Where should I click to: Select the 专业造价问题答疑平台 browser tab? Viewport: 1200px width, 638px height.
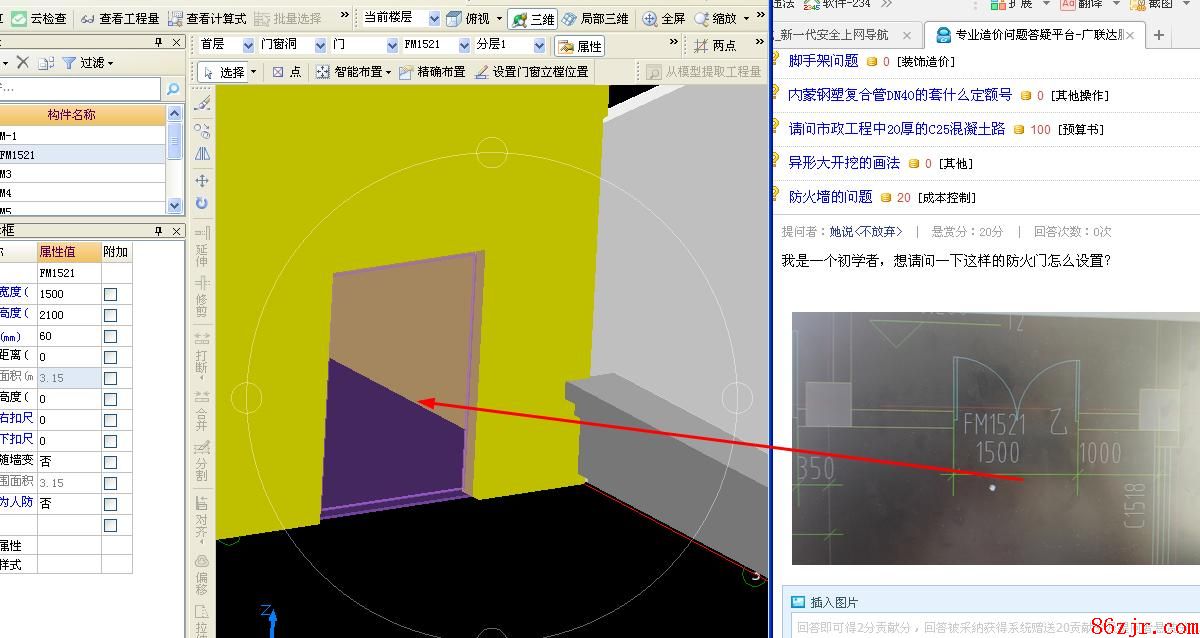pyautogui.click(x=1033, y=35)
